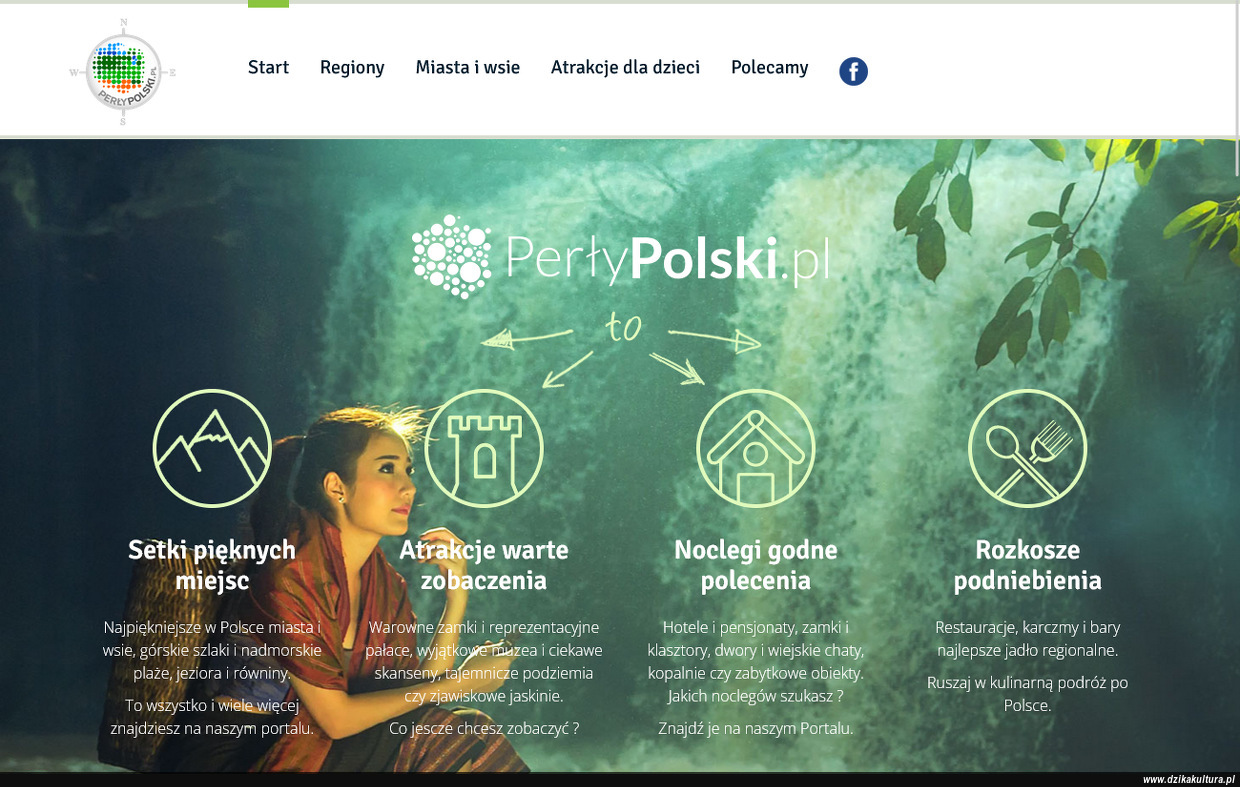Click the handwritten 'to' with arrows graphic
The image size is (1240, 787).
pyautogui.click(x=621, y=350)
